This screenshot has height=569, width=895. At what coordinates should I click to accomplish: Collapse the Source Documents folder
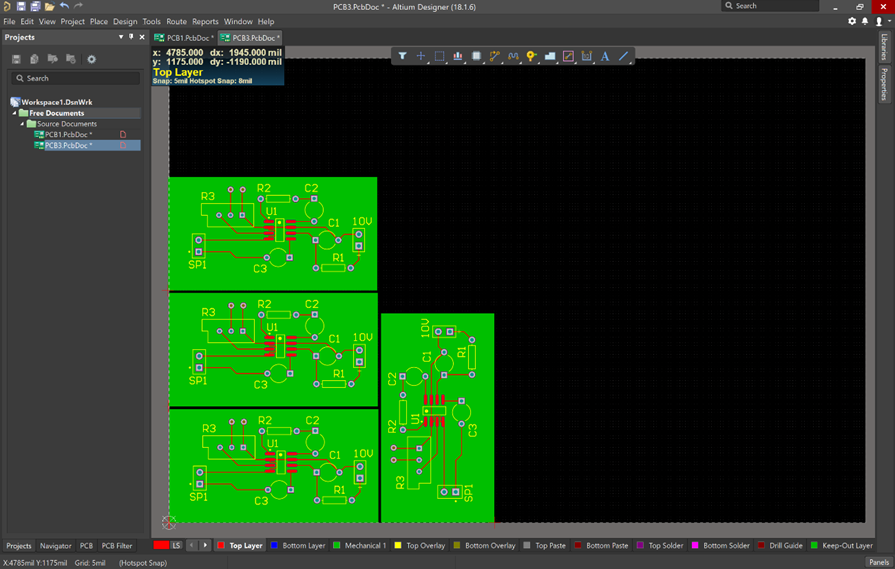click(x=23, y=124)
